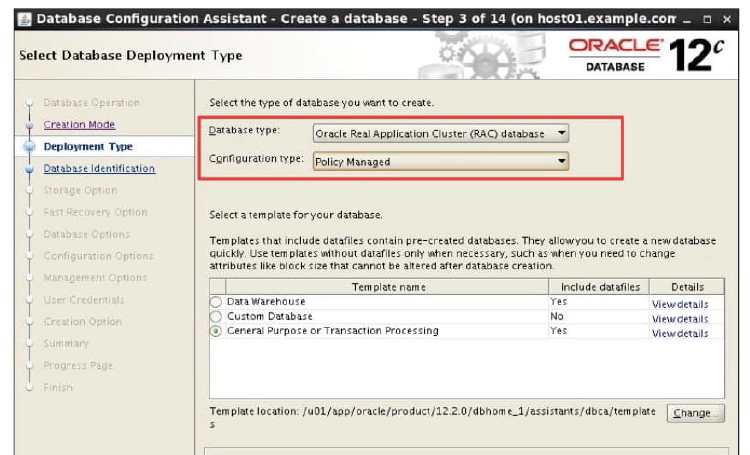Click Database Options step in sidebar
Image resolution: width=750 pixels, height=455 pixels.
pyautogui.click(x=87, y=234)
